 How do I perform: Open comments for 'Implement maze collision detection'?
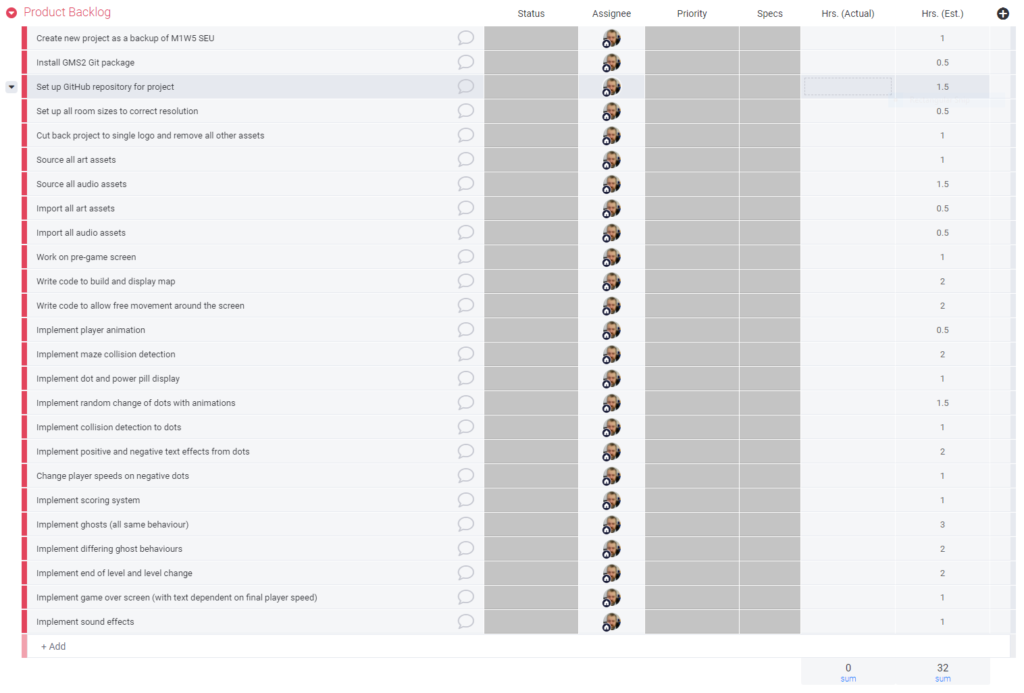(x=465, y=354)
